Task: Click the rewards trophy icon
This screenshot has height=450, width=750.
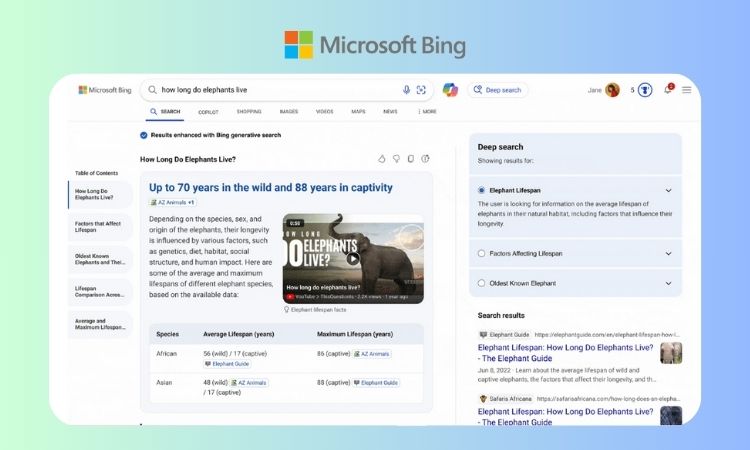Action: [645, 90]
